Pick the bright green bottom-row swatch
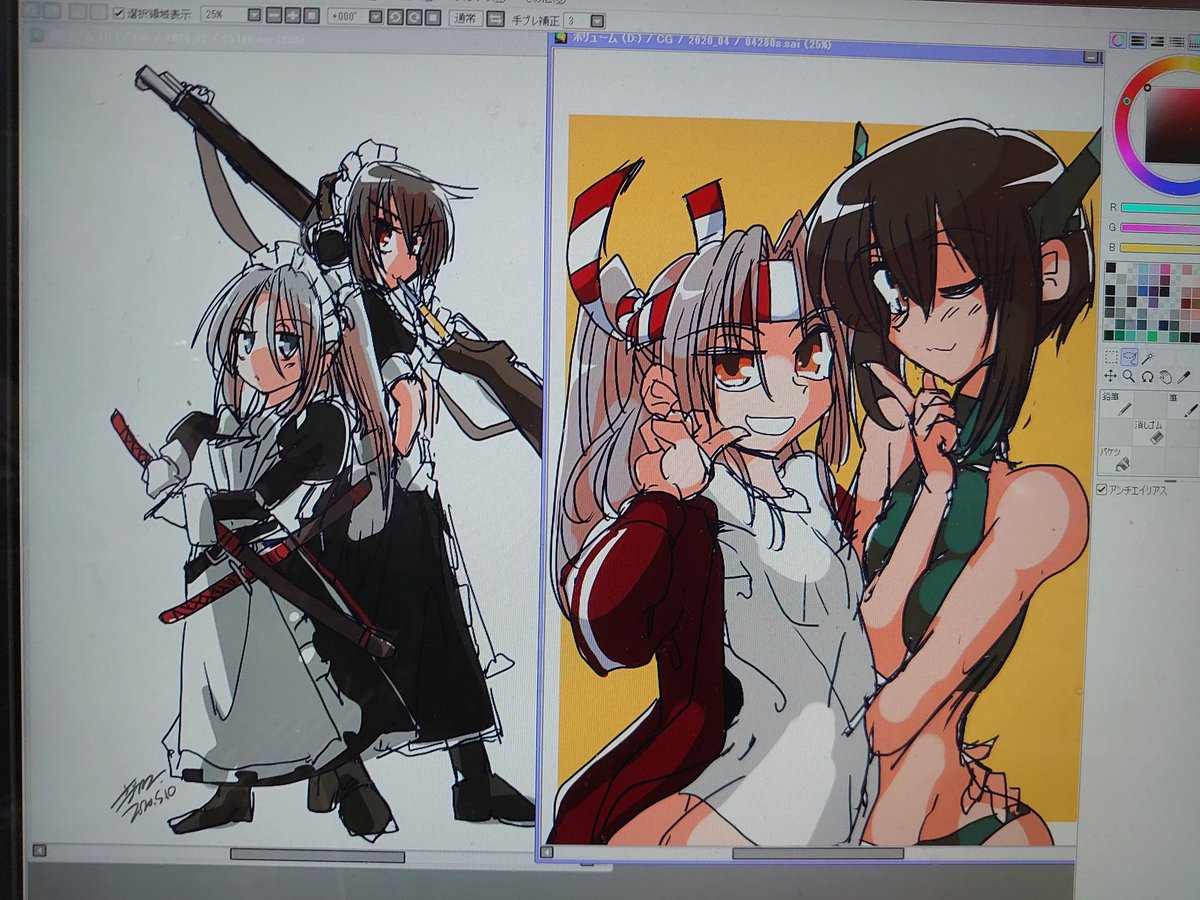This screenshot has width=1200, height=900. tap(1153, 336)
